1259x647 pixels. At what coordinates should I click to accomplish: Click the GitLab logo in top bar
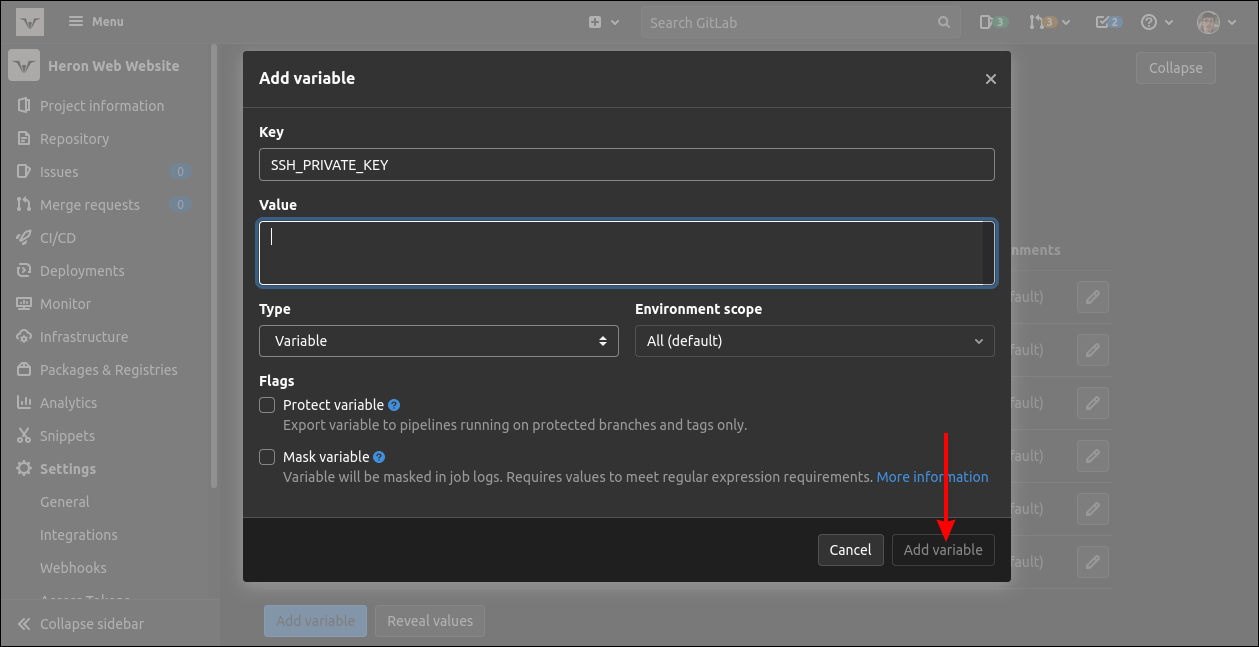[x=30, y=22]
